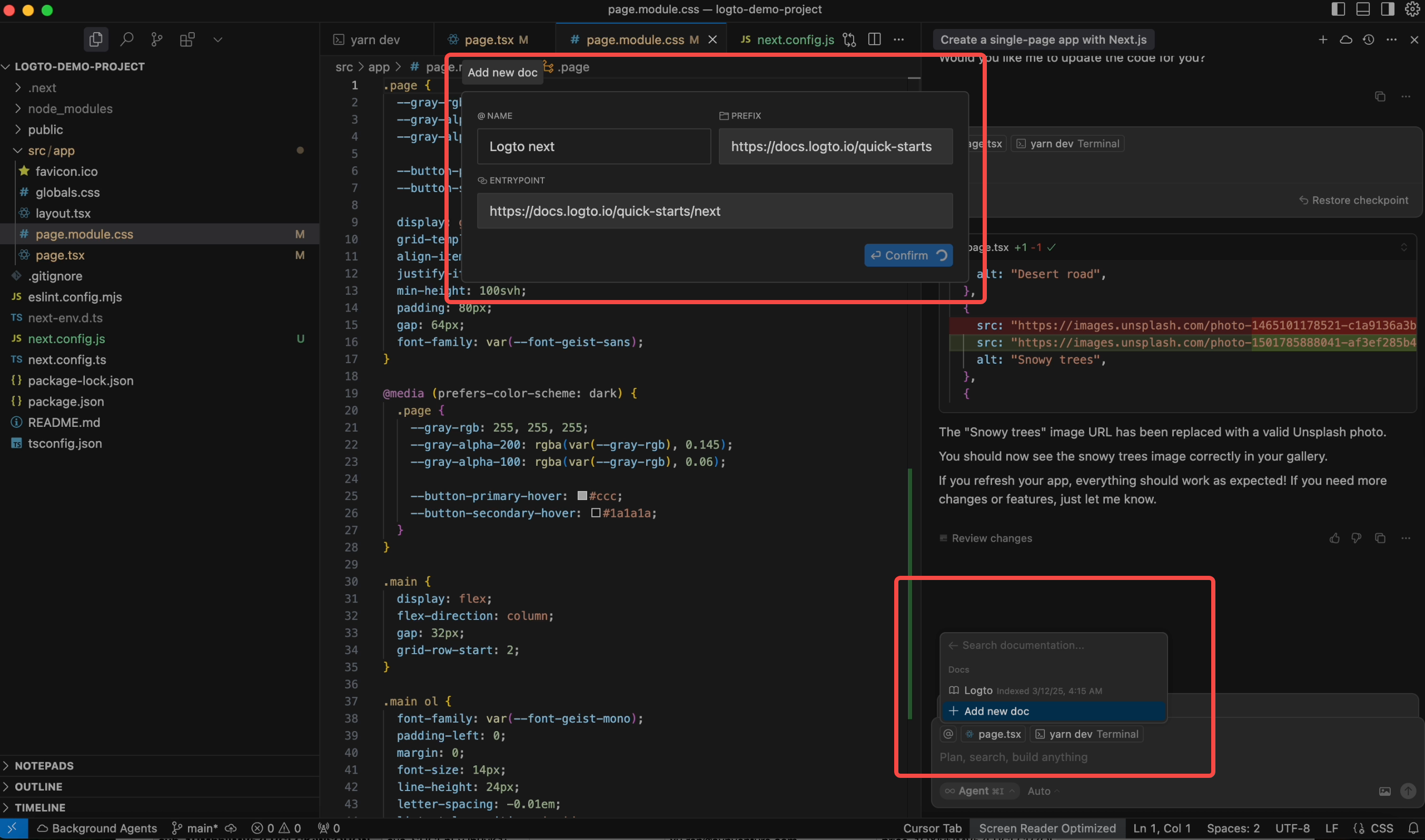This screenshot has width=1425, height=840.
Task: Start a new chat with plus icon
Action: click(1323, 39)
